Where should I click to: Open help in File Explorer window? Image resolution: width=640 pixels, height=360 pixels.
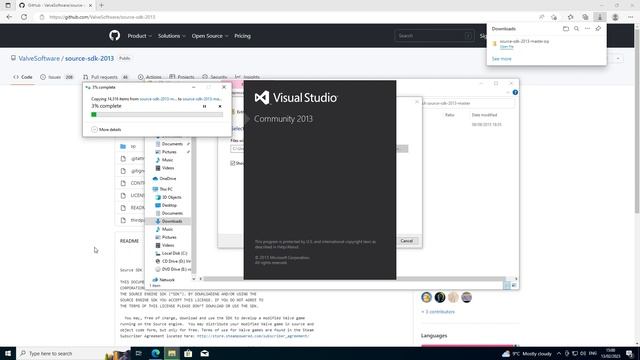tap(515, 93)
